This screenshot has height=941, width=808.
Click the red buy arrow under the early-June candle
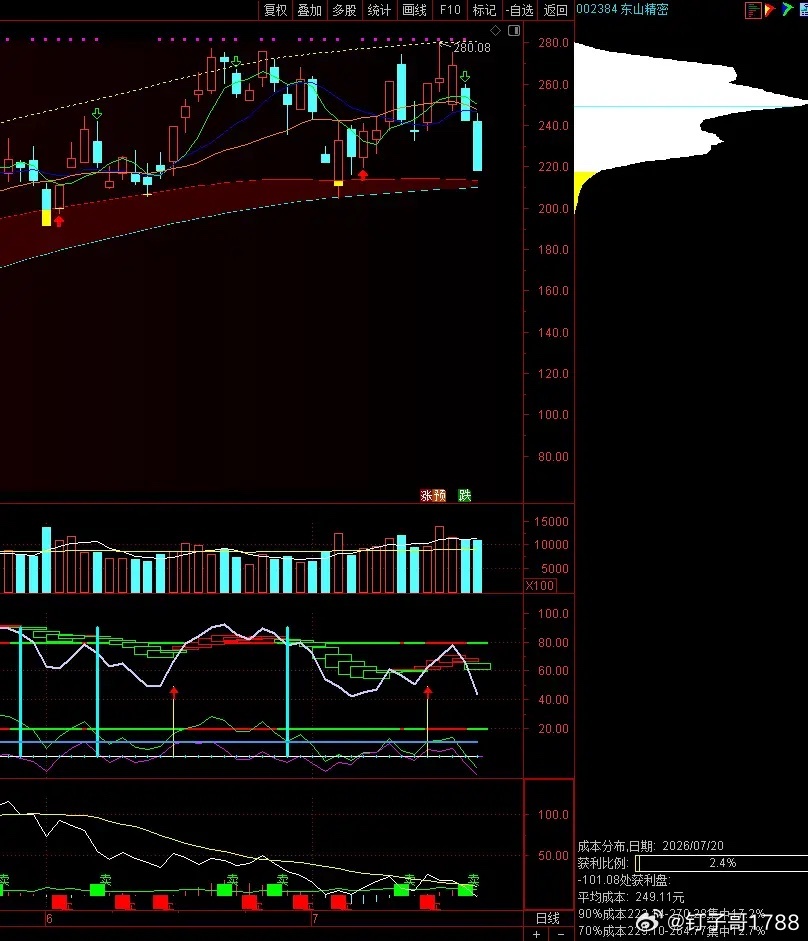point(59,221)
